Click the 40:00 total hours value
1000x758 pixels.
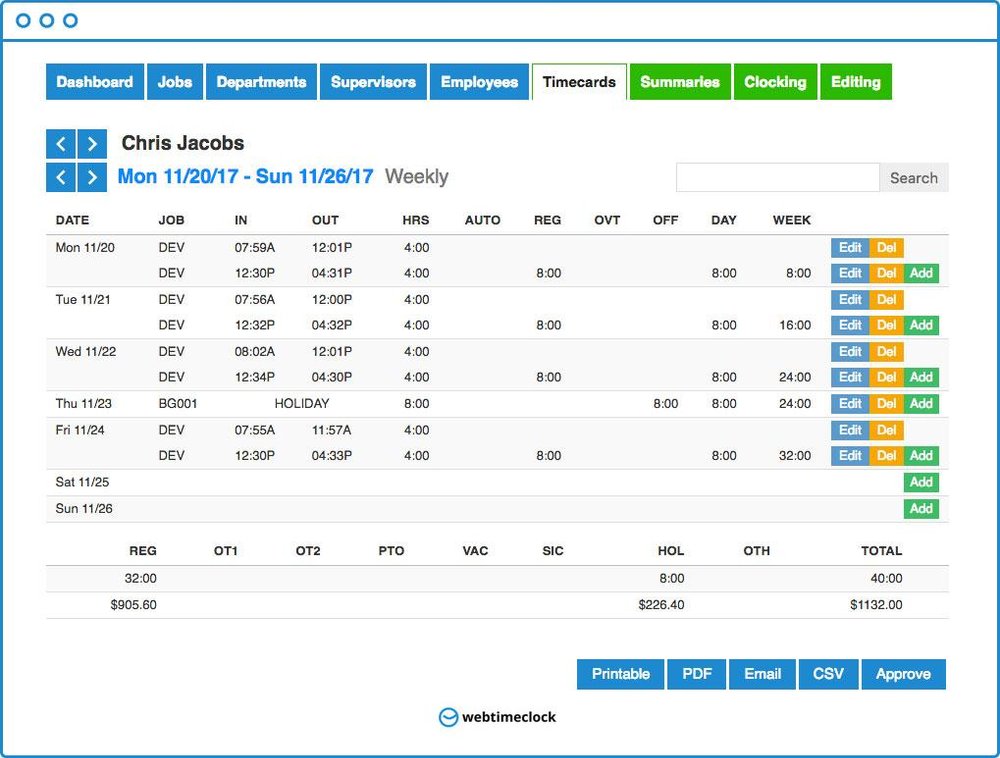pos(886,579)
